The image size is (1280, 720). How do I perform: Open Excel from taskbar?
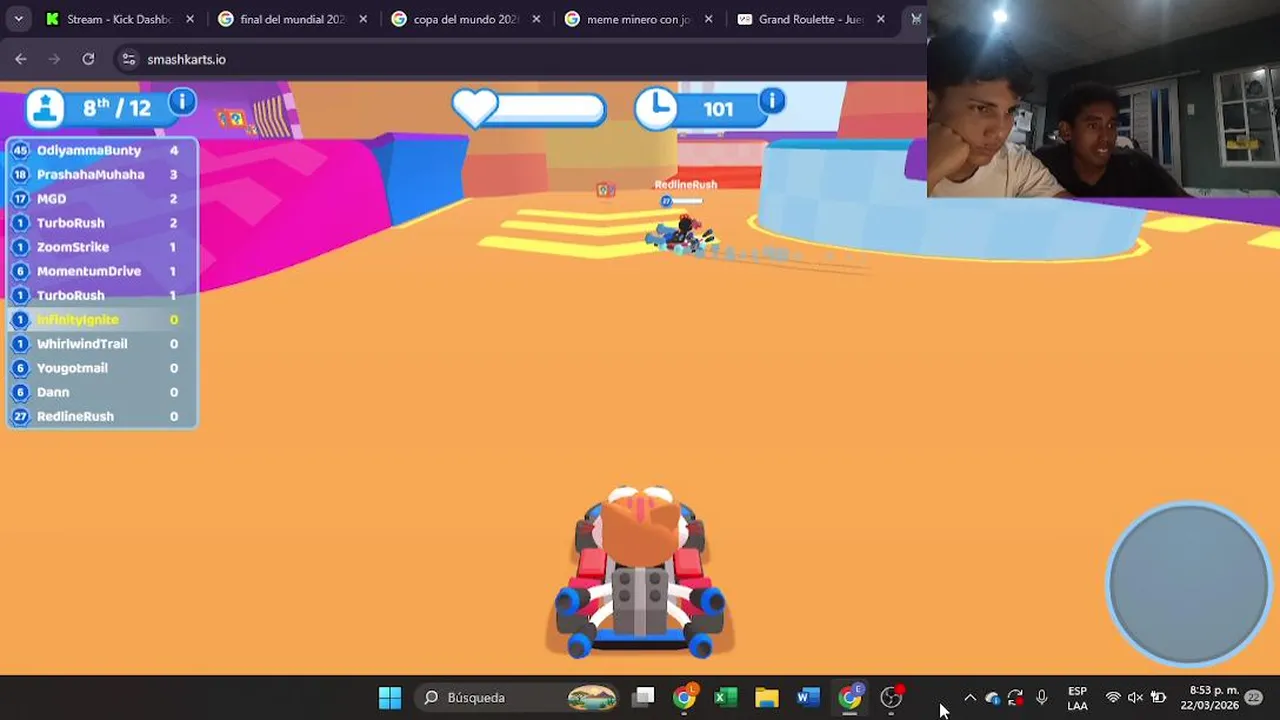point(726,697)
